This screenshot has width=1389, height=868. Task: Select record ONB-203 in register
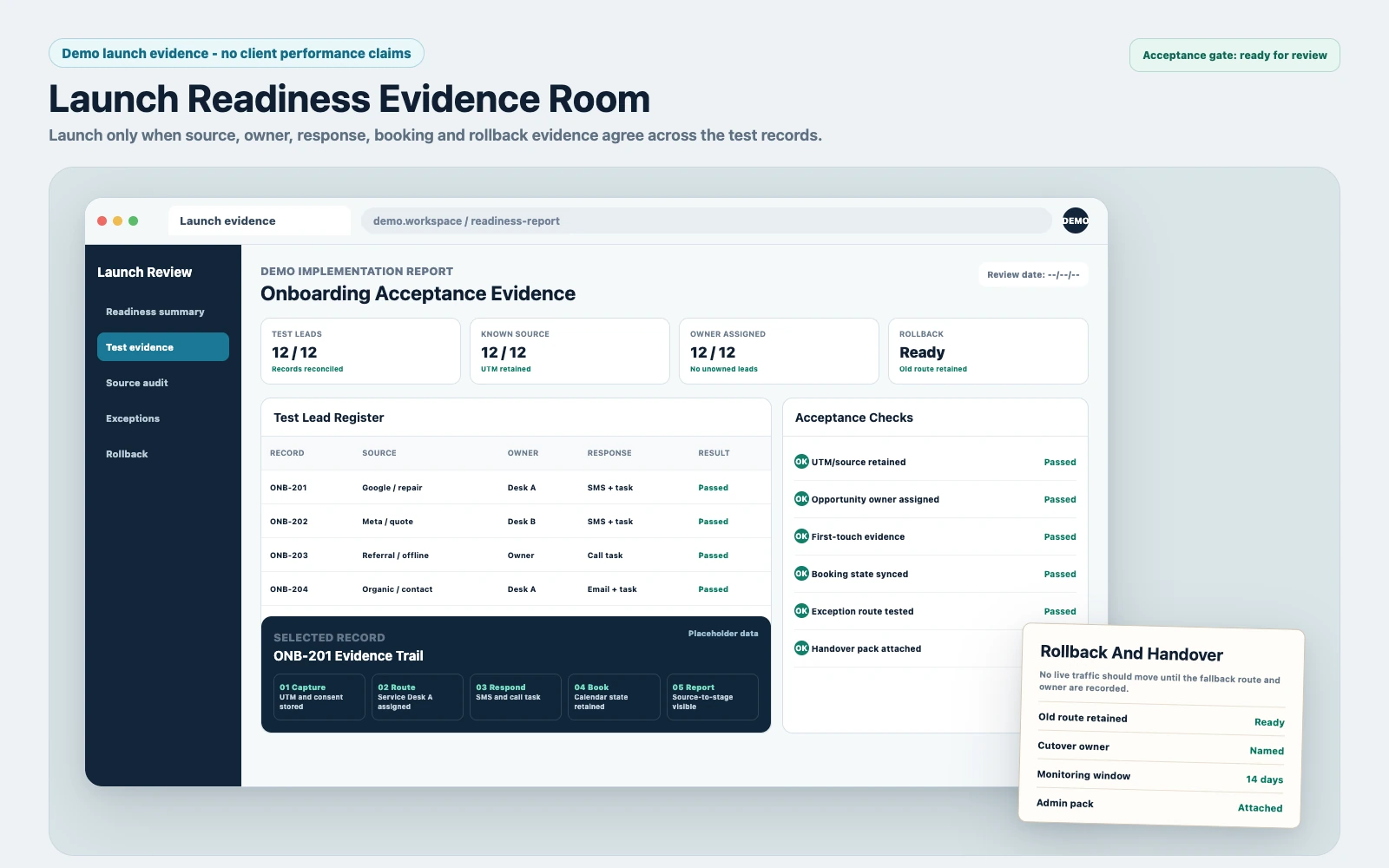tap(516, 556)
